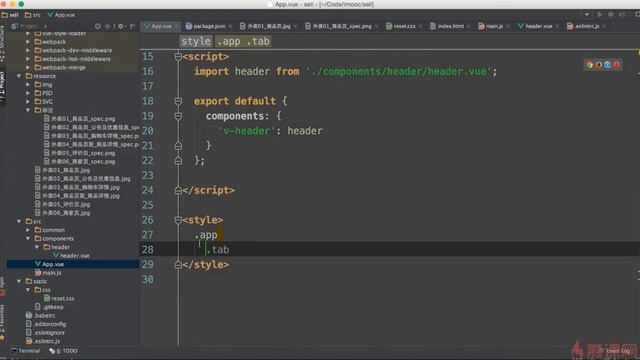Screen dimensions: 640x360
Task: Select .babelrc in the project tree
Action: coord(41,316)
